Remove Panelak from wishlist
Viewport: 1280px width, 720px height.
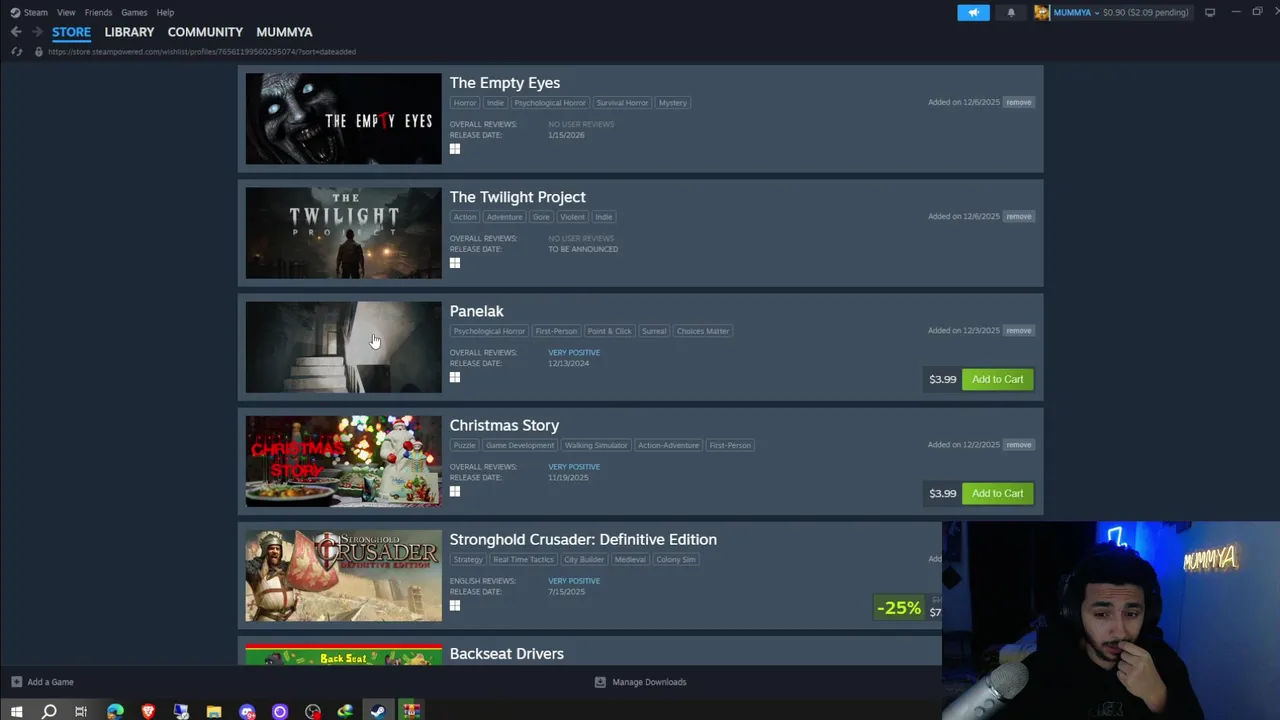1018,330
